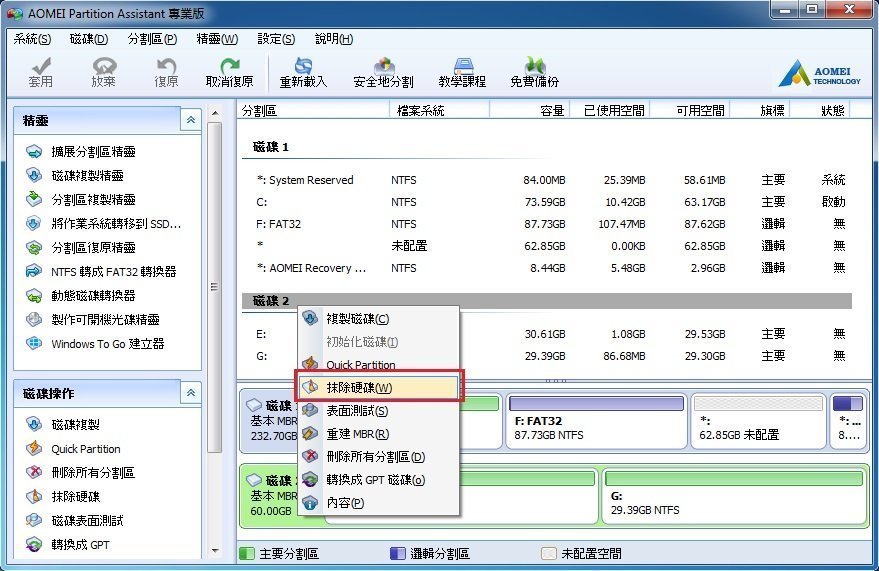Image resolution: width=879 pixels, height=571 pixels.
Task: Launch the 擴展分割區精靈 wizard
Action: 81,152
